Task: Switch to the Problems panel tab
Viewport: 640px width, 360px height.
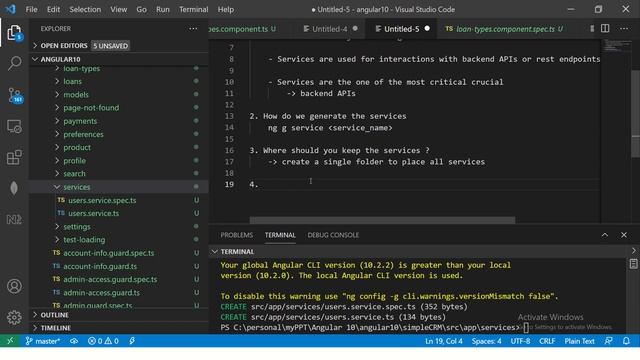Action: pyautogui.click(x=237, y=235)
